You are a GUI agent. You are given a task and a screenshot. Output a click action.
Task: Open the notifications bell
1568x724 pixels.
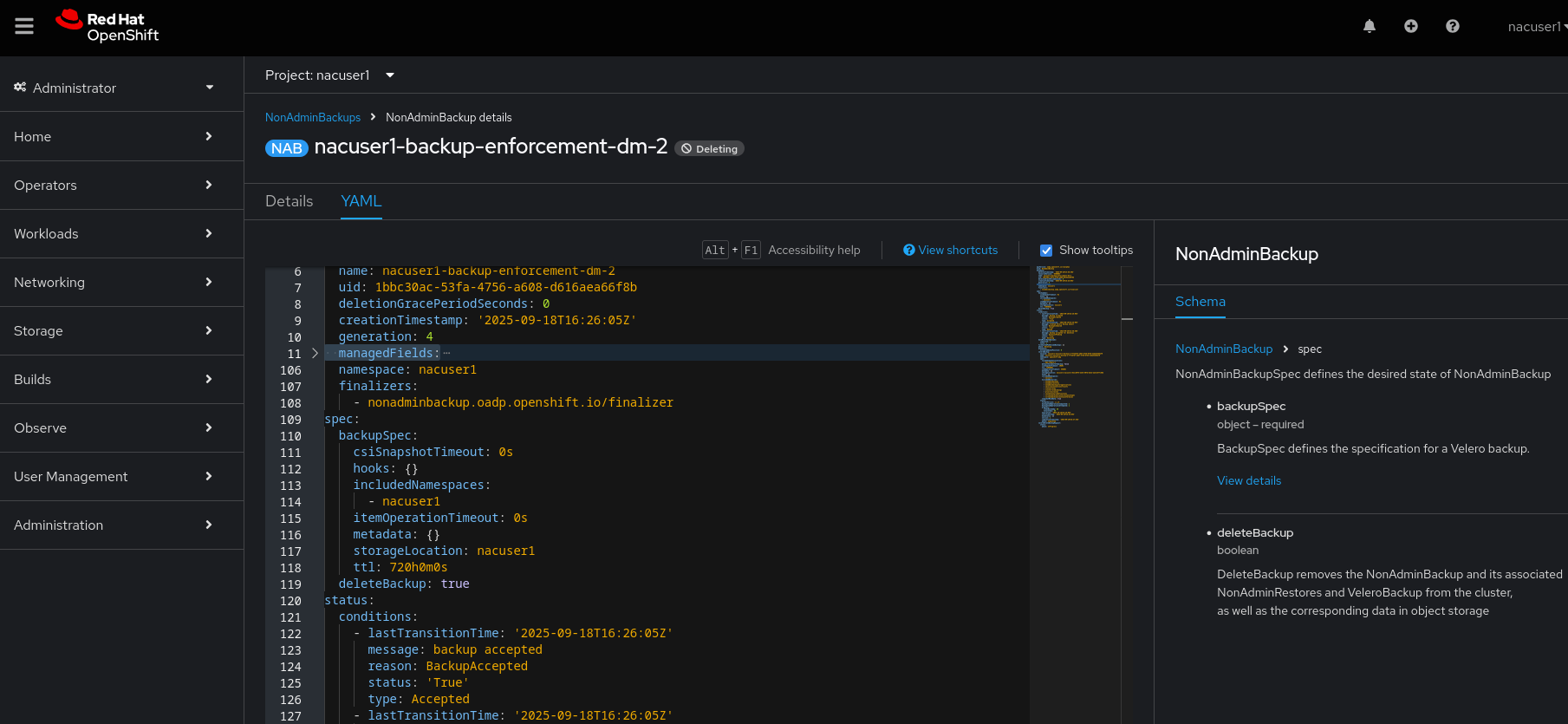point(1370,27)
